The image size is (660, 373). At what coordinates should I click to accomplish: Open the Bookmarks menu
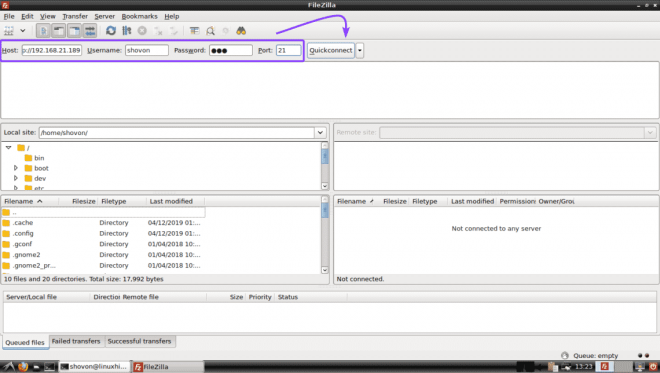tap(139, 16)
